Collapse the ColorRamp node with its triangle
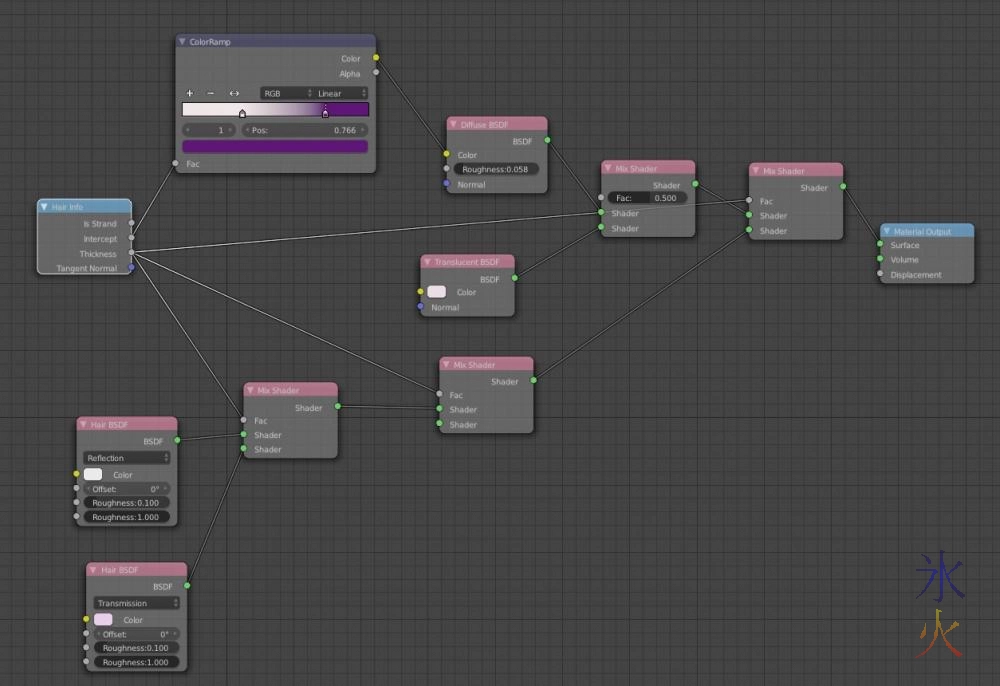1000x686 pixels. point(182,42)
